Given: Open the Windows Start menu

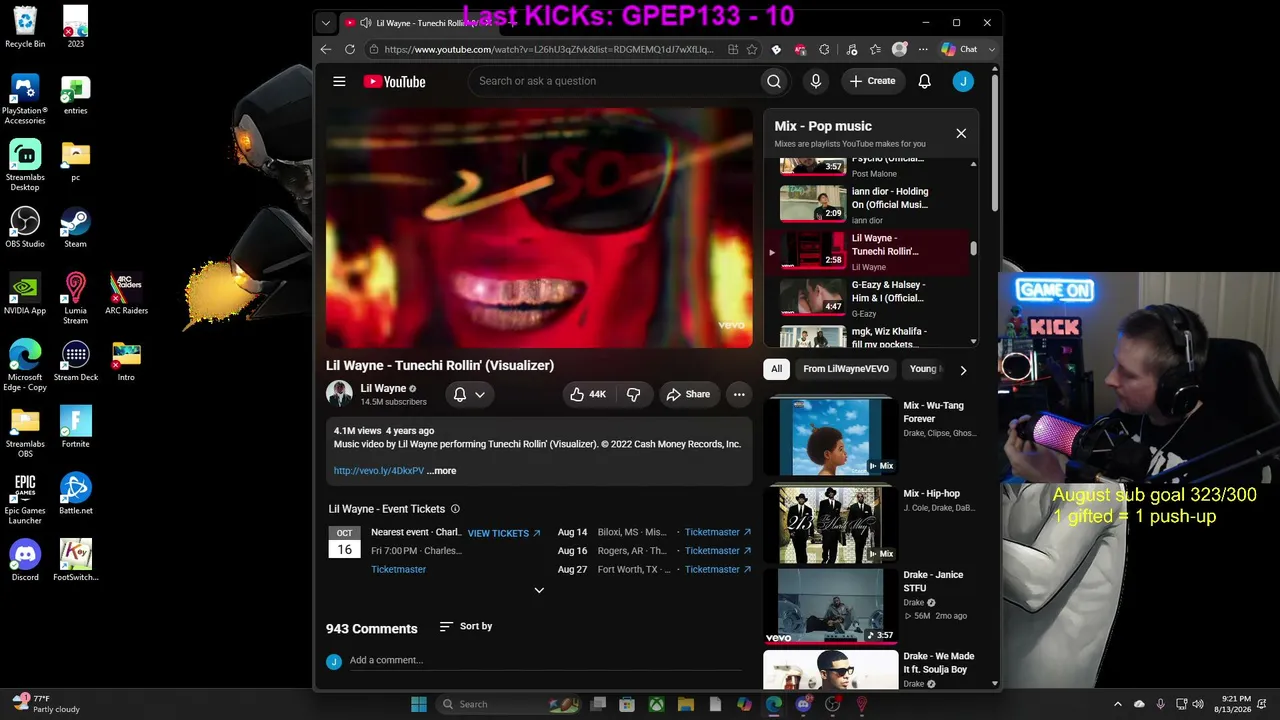Looking at the screenshot, I should 419,704.
